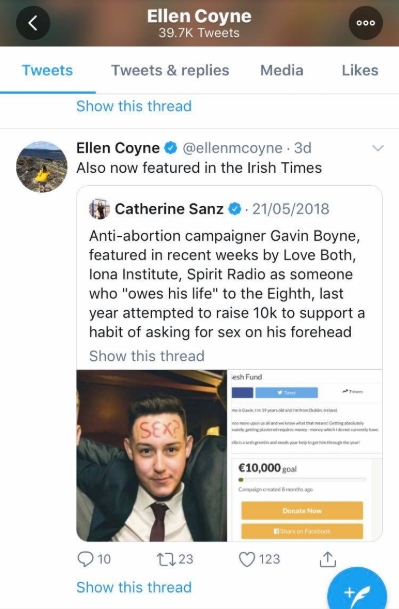This screenshot has width=399, height=609.
Task: Tap the back arrow button
Action: click(x=33, y=23)
